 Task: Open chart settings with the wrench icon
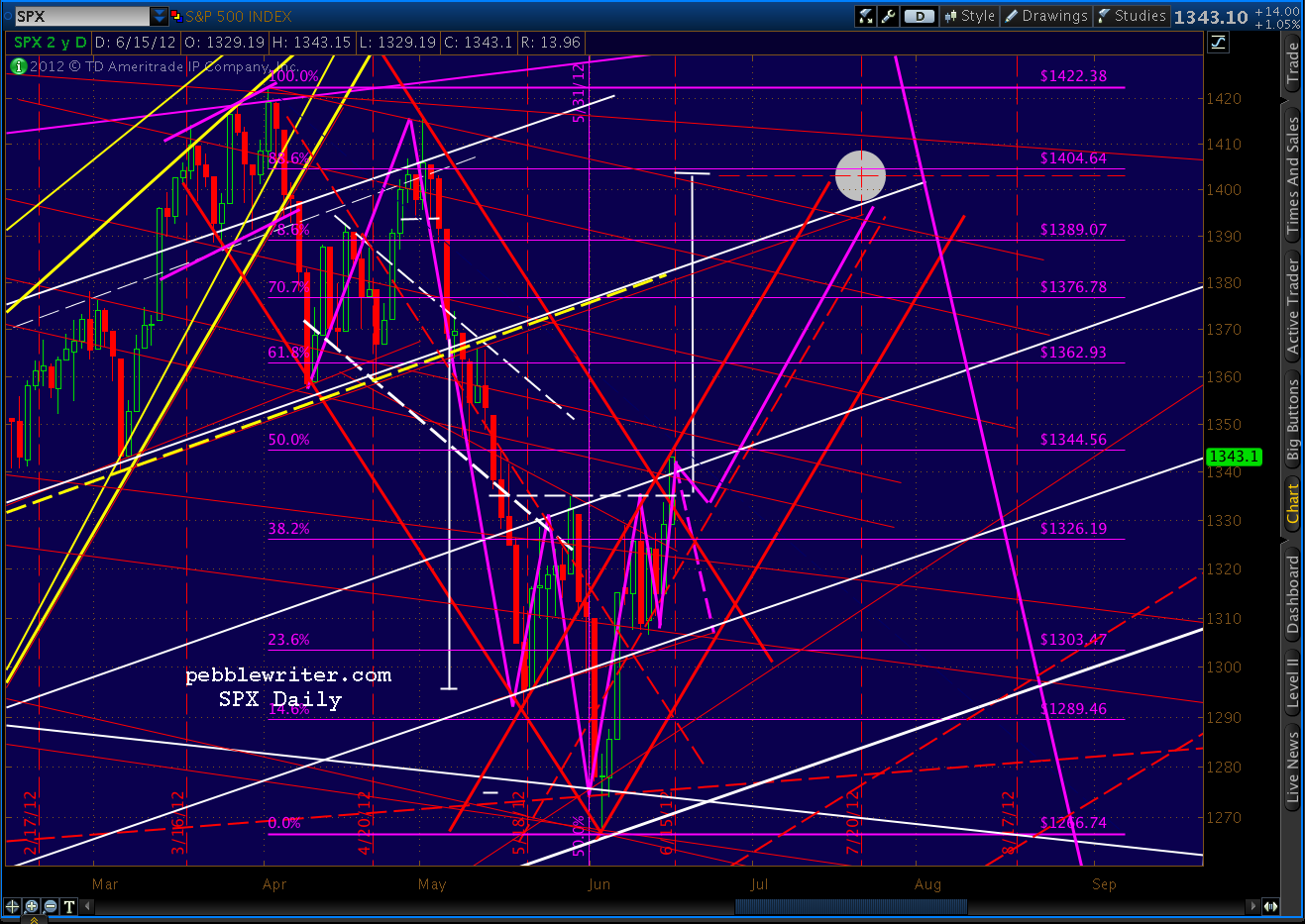click(x=889, y=16)
